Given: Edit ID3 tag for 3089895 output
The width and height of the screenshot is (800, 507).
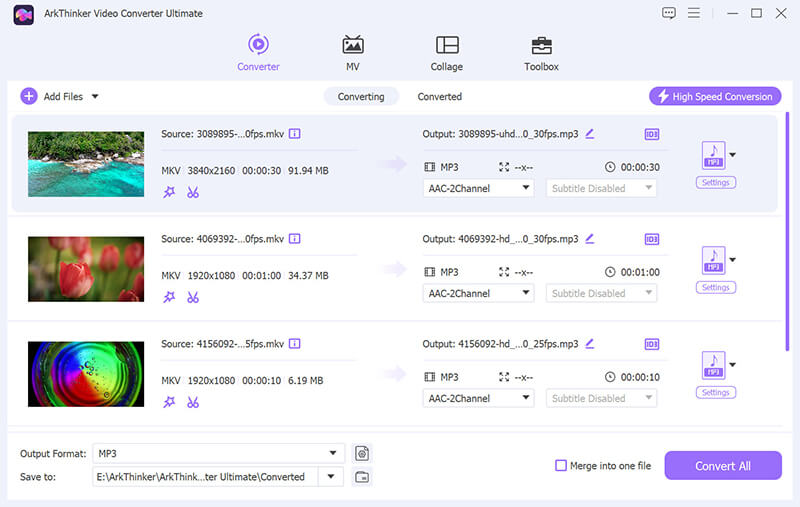Looking at the screenshot, I should 652,134.
